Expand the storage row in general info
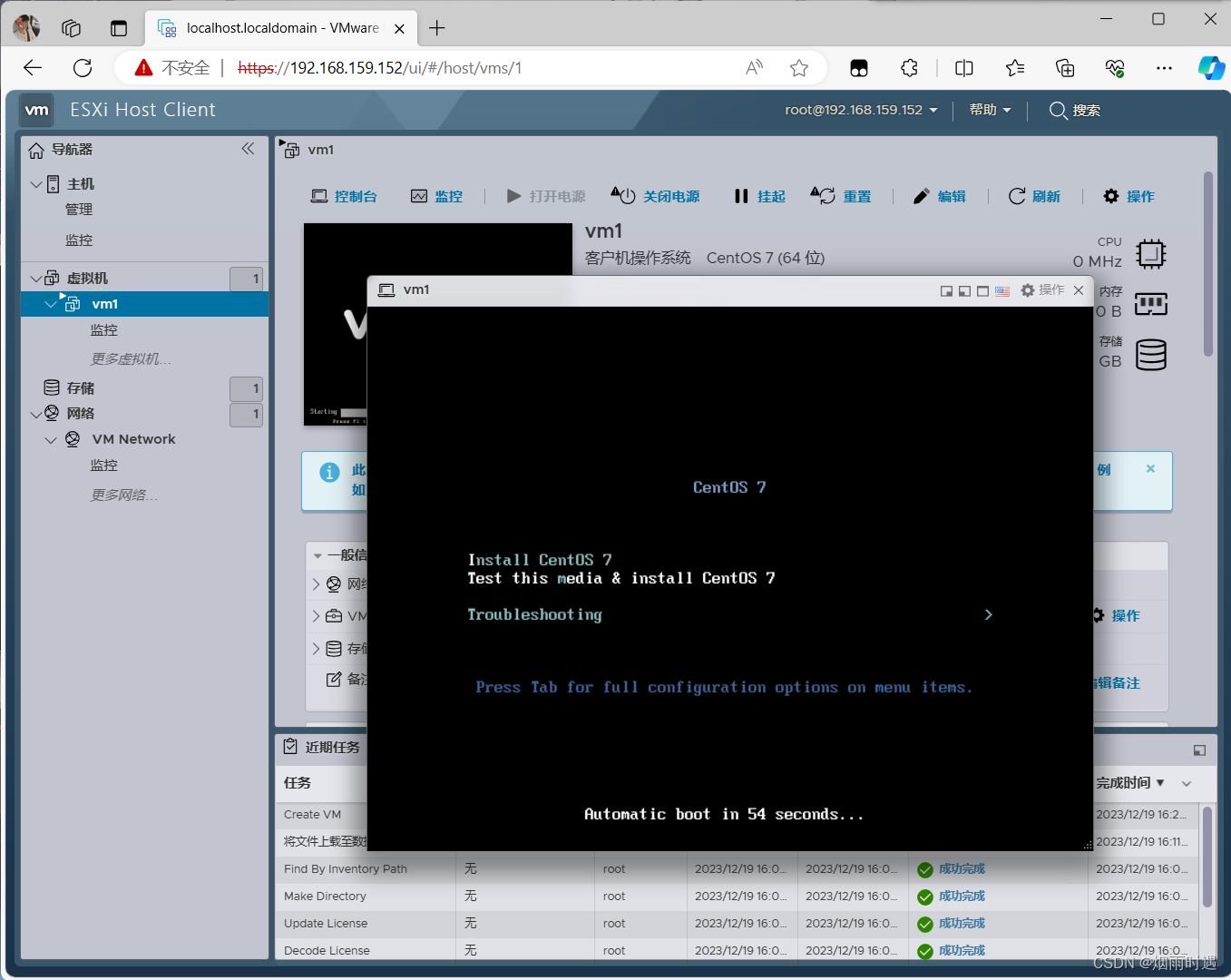The width and height of the screenshot is (1231, 980). 317,649
